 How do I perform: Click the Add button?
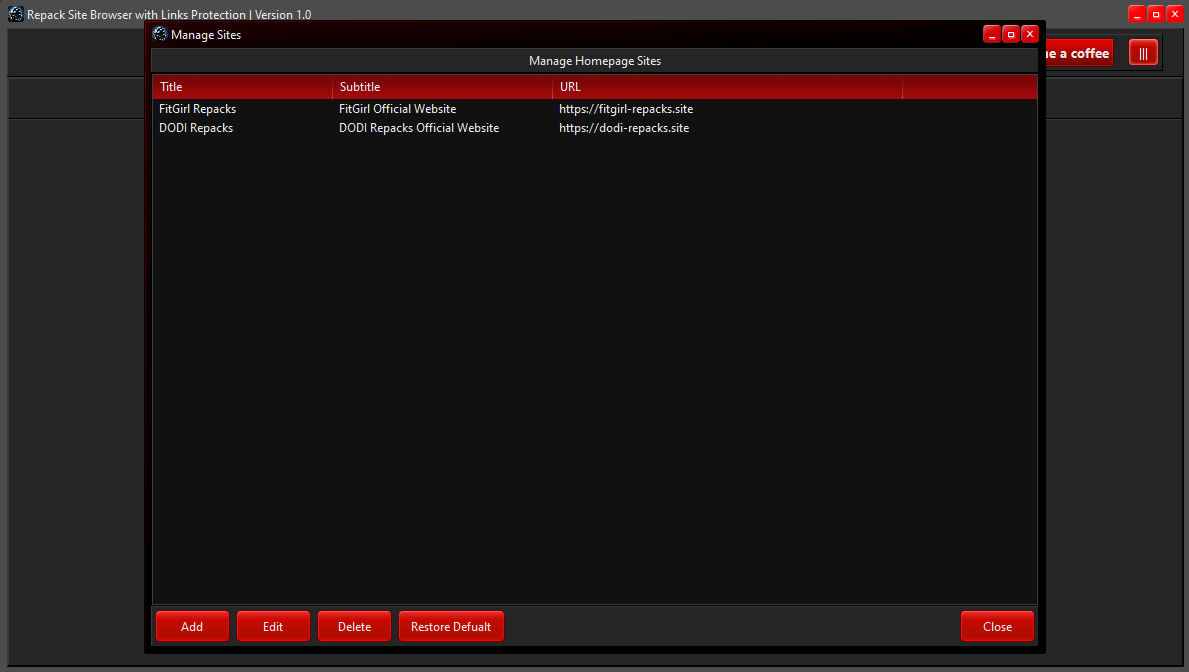(x=192, y=626)
